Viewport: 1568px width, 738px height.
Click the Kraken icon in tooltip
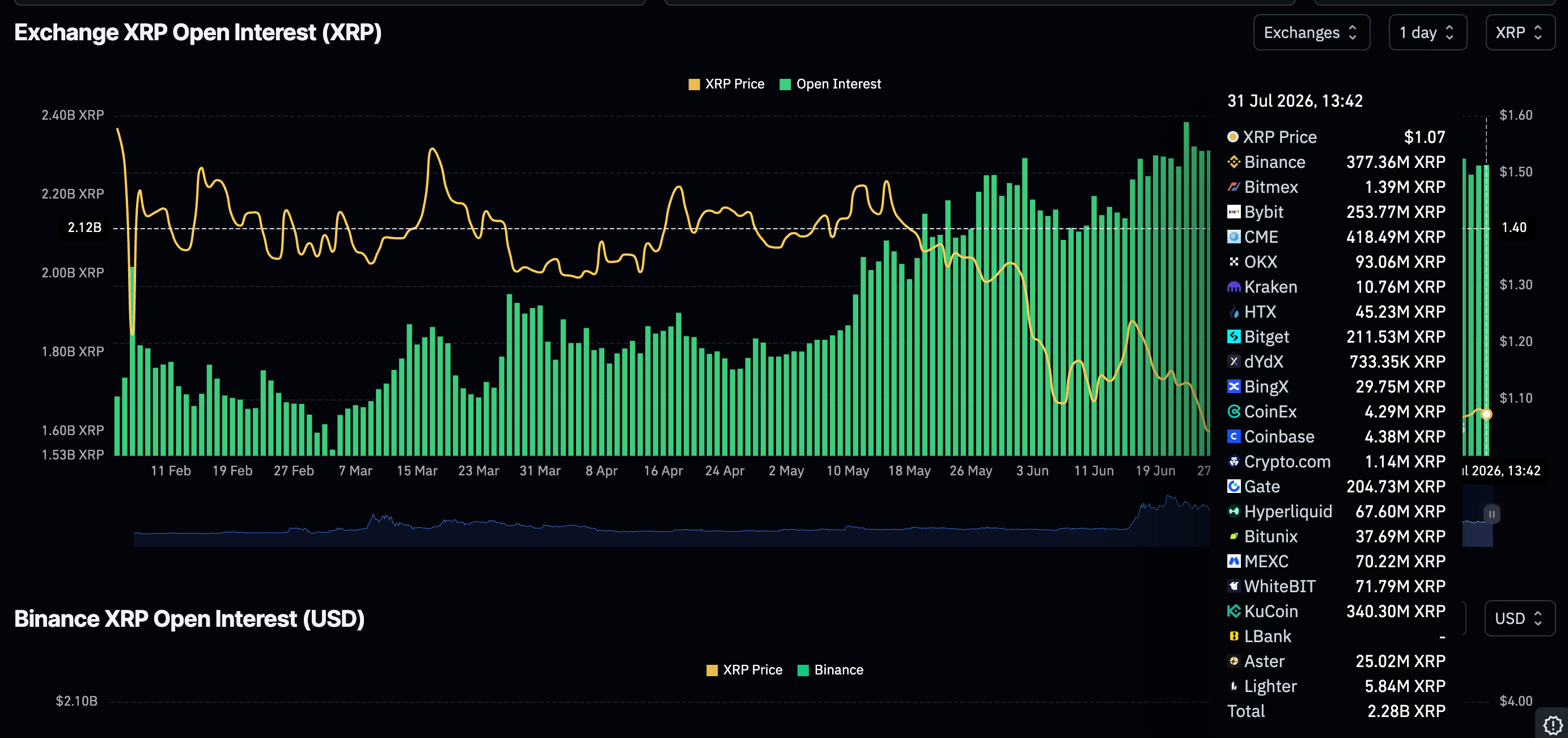[x=1234, y=287]
